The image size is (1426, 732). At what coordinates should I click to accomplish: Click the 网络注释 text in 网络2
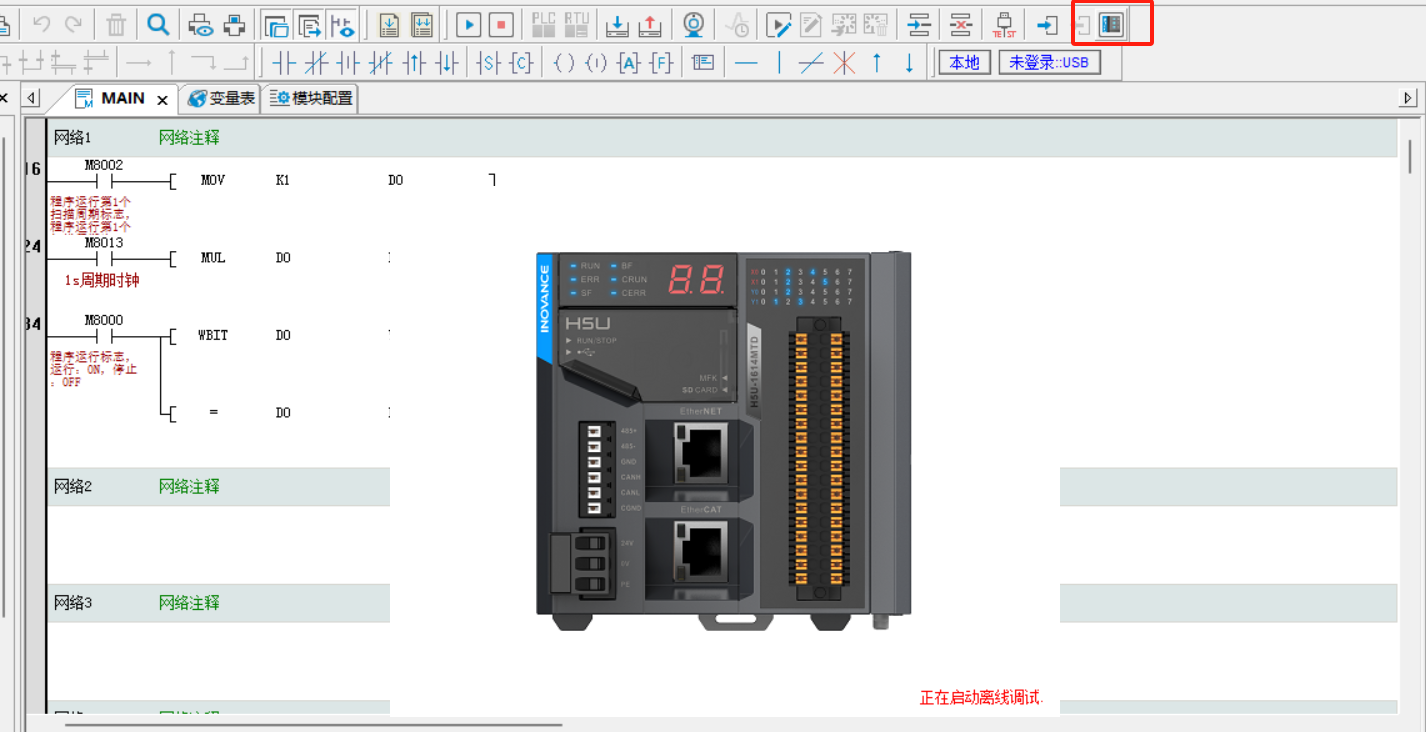point(189,487)
